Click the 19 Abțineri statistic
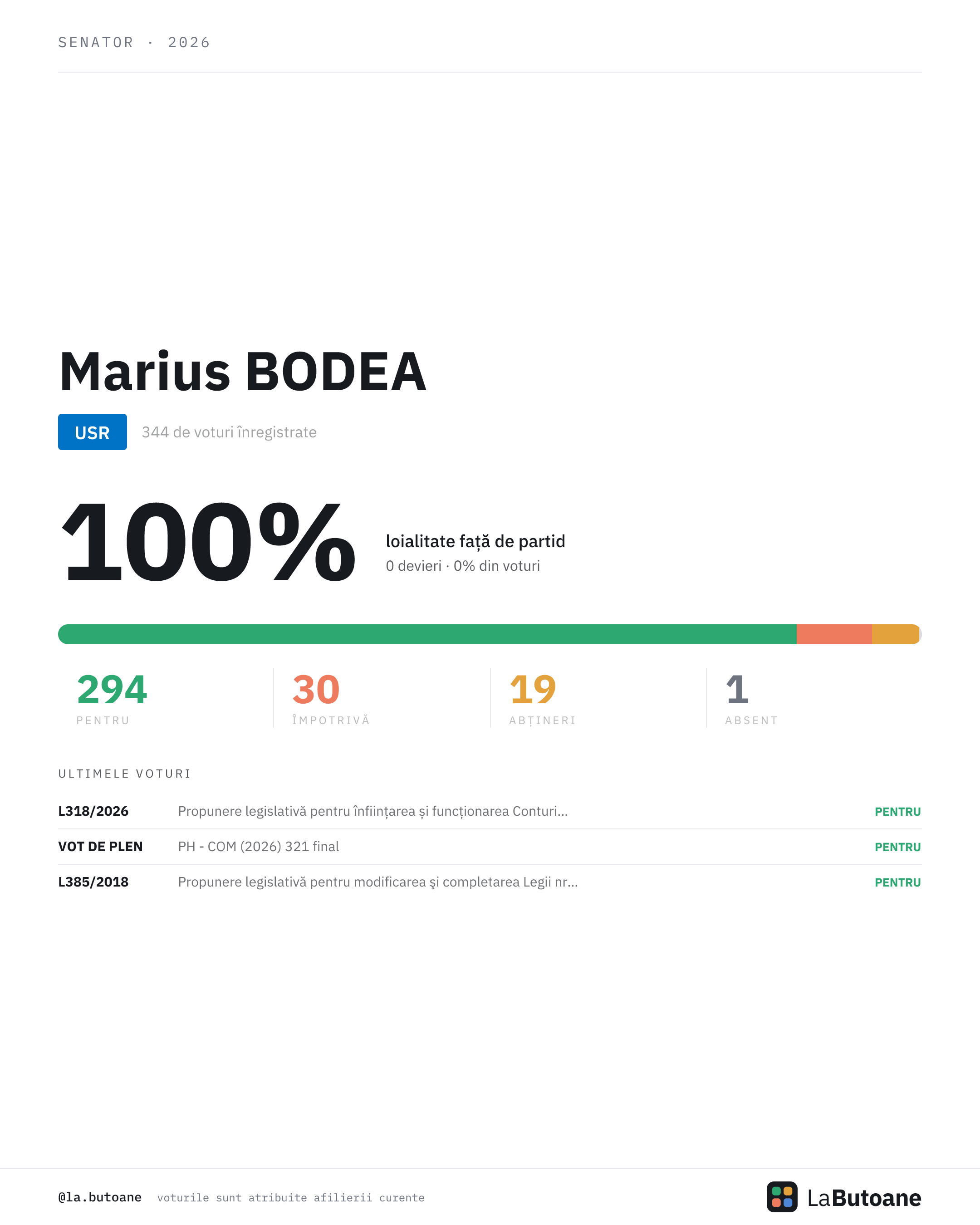The width and height of the screenshot is (980, 1225). click(543, 699)
